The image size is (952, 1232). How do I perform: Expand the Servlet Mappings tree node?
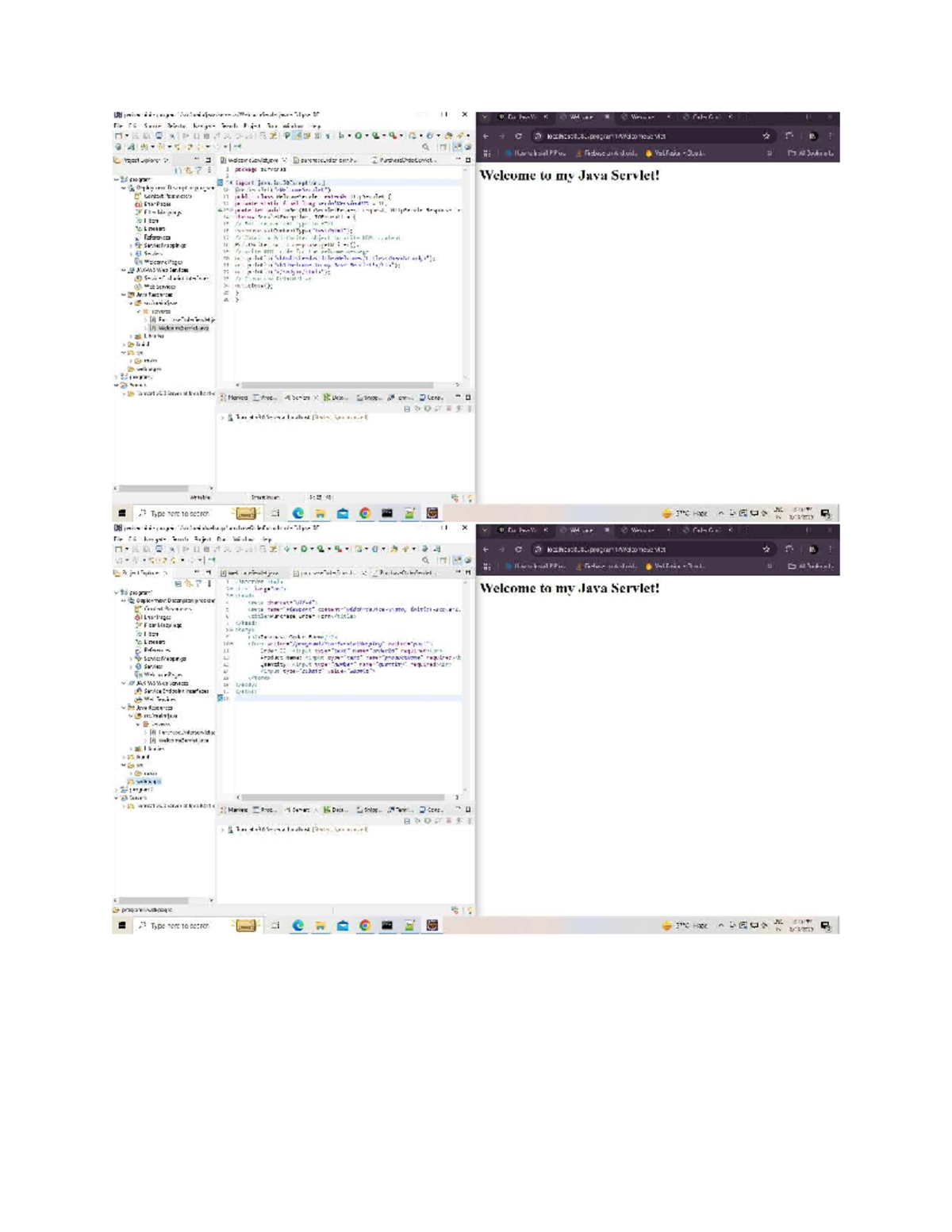(130, 246)
